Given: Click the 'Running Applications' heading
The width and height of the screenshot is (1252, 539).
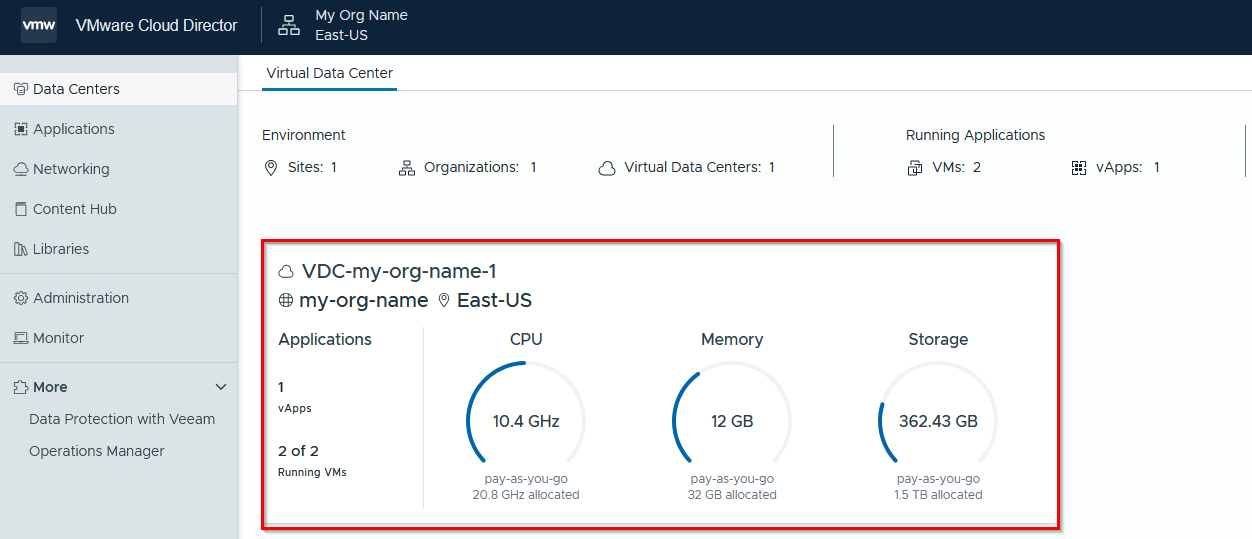Looking at the screenshot, I should (975, 135).
